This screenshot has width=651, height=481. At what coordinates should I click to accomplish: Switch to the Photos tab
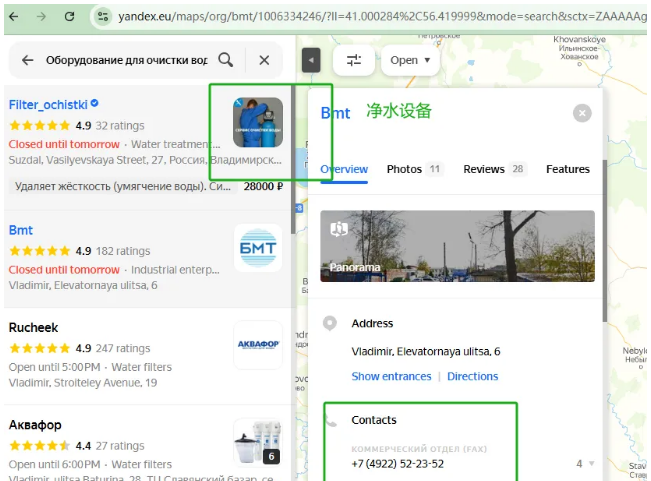click(415, 169)
